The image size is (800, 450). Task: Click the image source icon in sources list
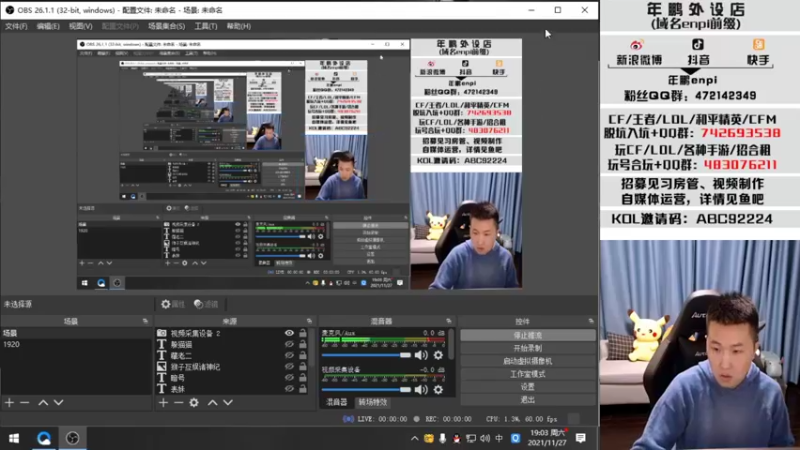click(162, 366)
